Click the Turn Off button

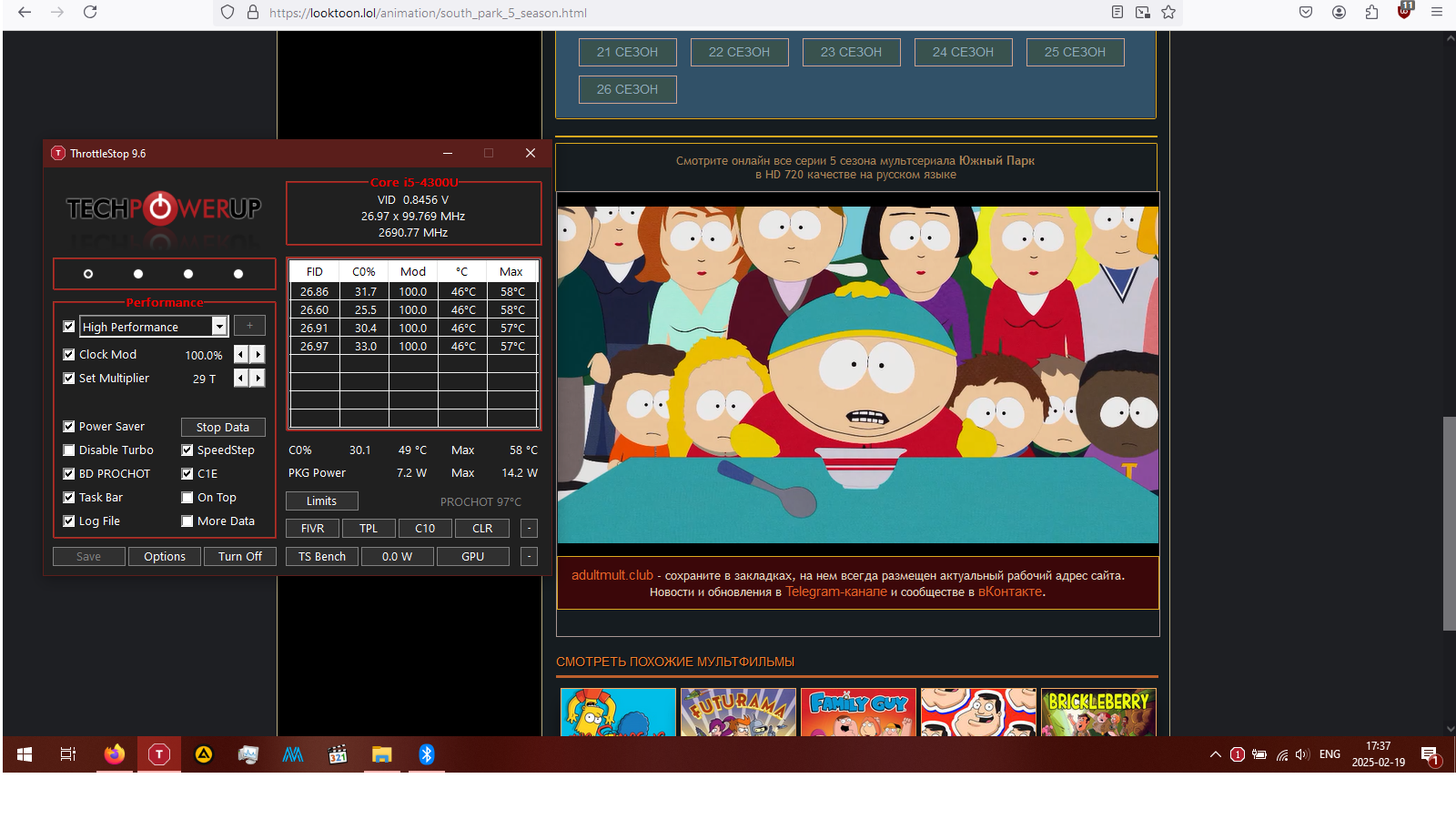240,557
